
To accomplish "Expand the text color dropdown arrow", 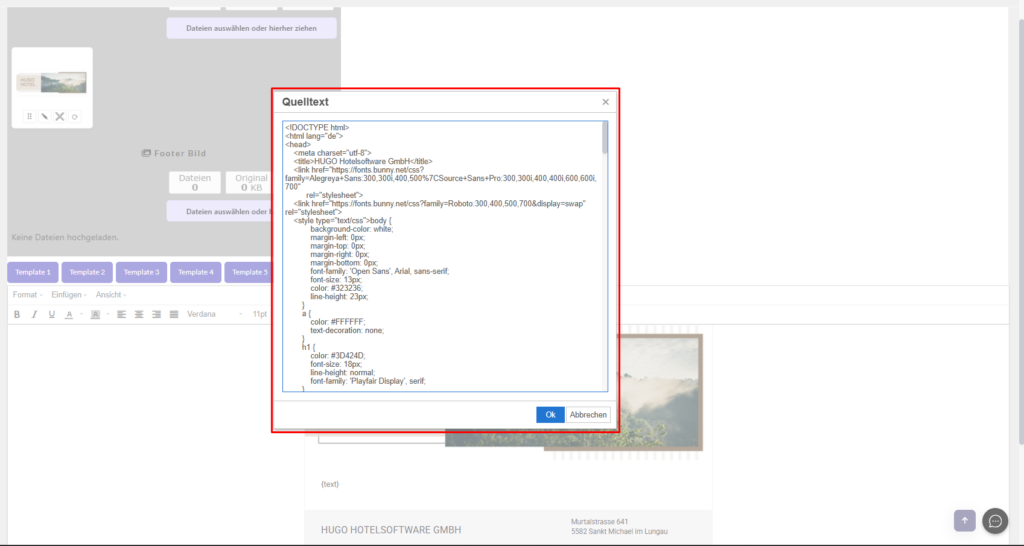I will (80, 314).
